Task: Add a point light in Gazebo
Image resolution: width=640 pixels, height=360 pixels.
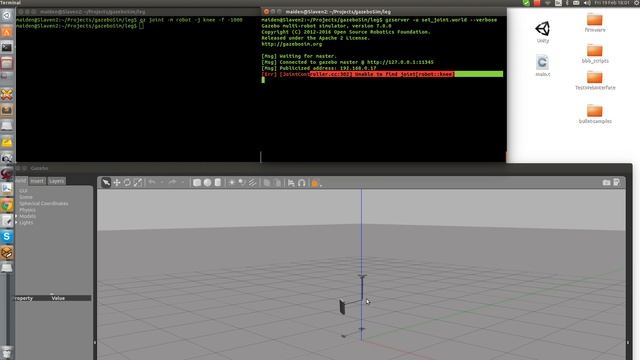Action: pos(232,182)
